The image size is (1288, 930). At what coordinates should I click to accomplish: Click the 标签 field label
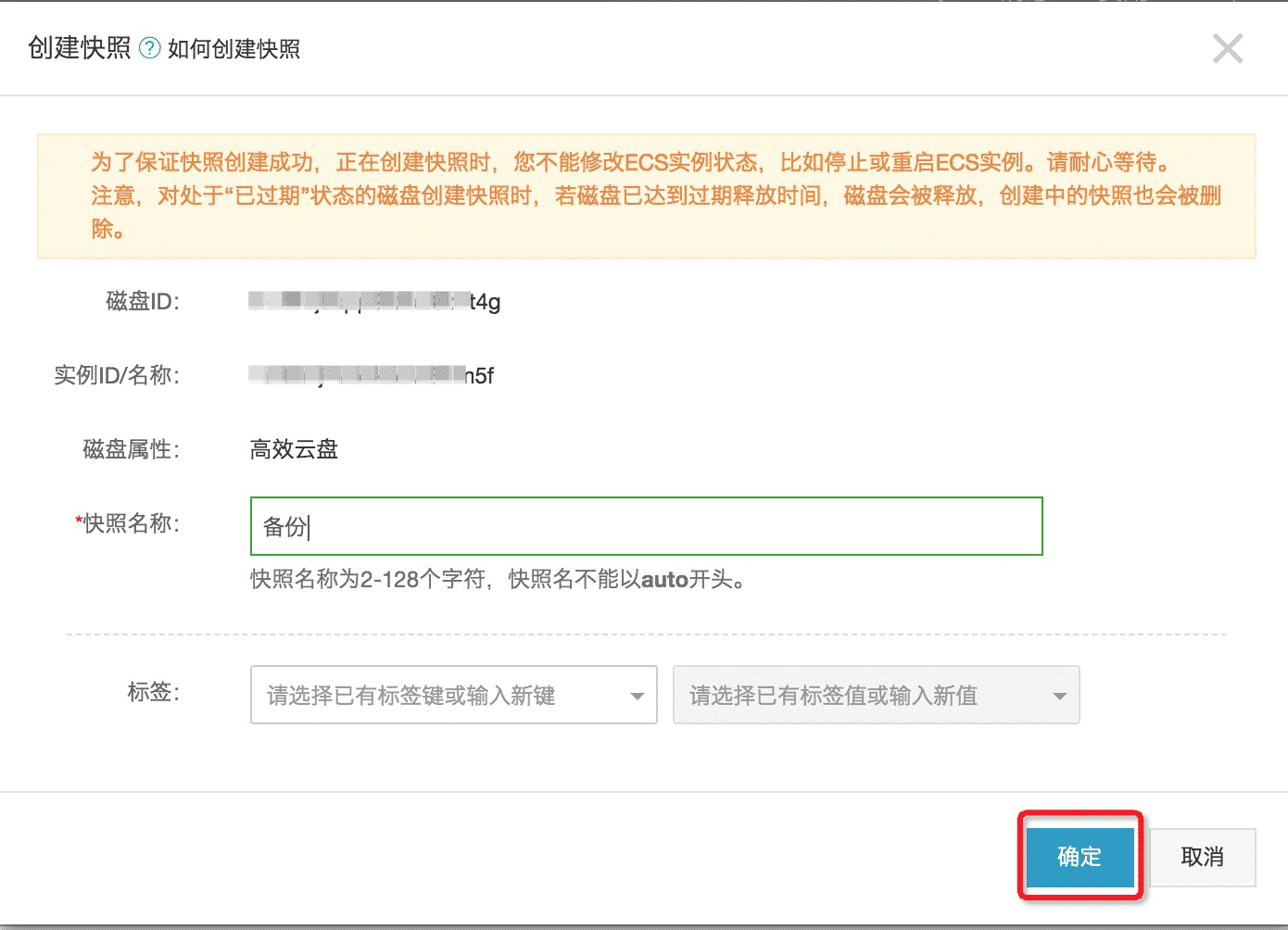(x=153, y=692)
